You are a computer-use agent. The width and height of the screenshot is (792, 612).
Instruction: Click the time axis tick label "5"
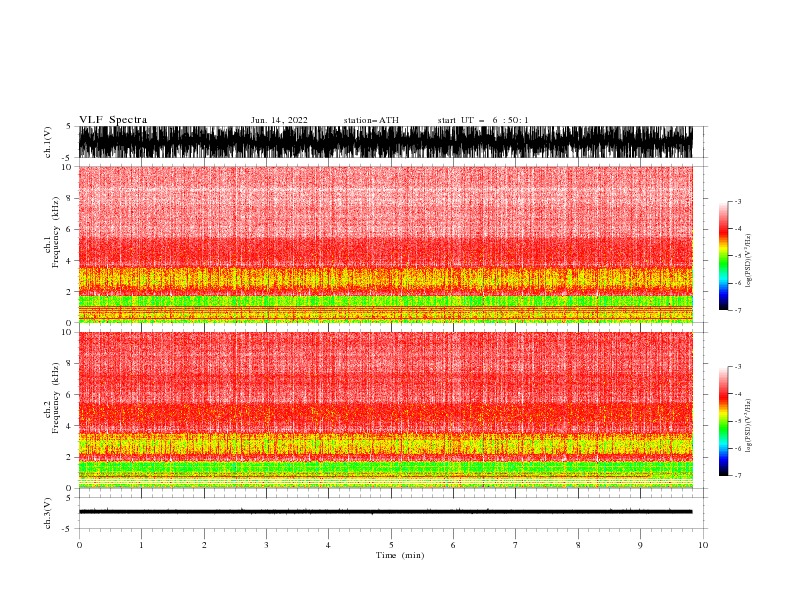(x=391, y=545)
